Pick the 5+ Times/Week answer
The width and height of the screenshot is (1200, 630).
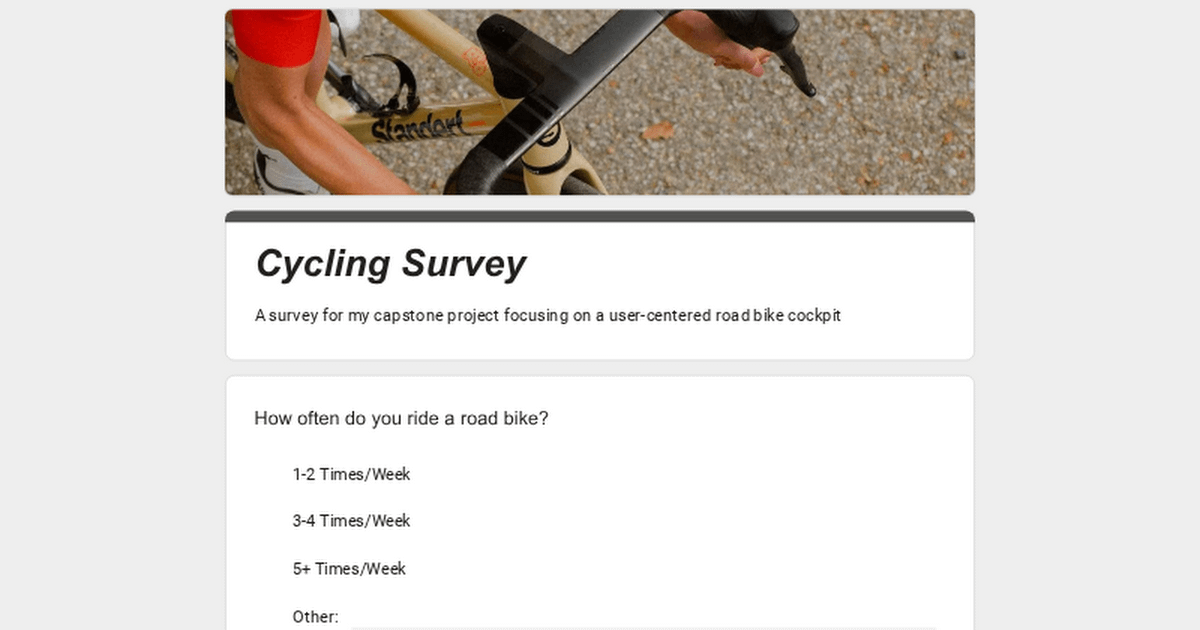pos(349,569)
